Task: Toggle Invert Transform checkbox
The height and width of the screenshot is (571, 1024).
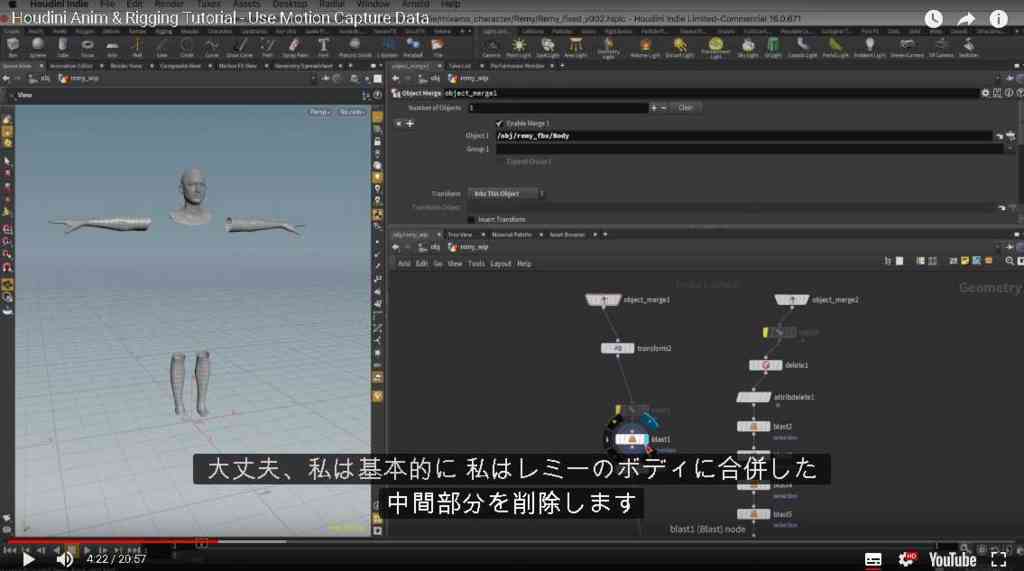Action: point(472,220)
